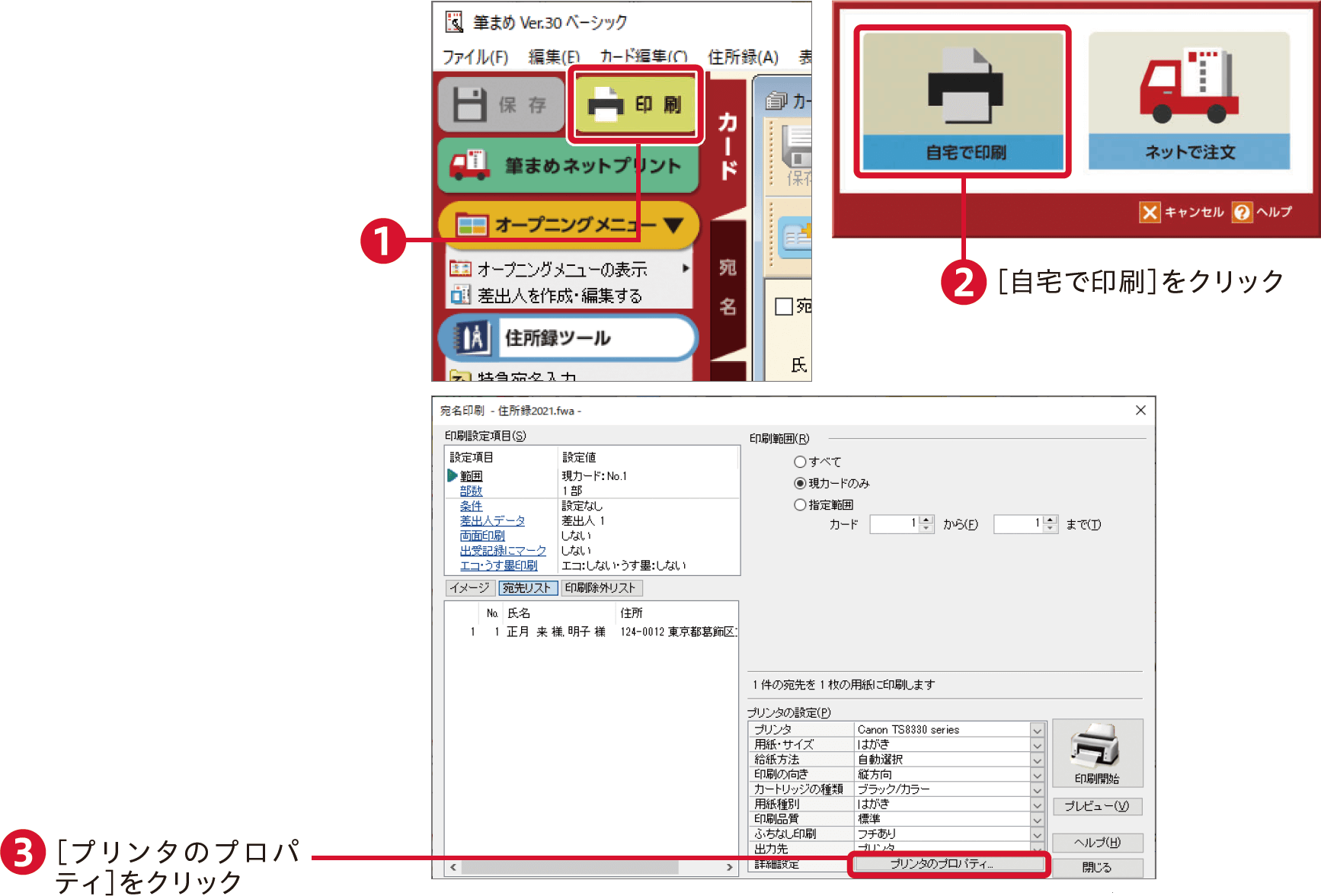Viewport: 1321px width, 896px height.
Task: Switch to the 宛先リスト tab
Action: point(527,587)
